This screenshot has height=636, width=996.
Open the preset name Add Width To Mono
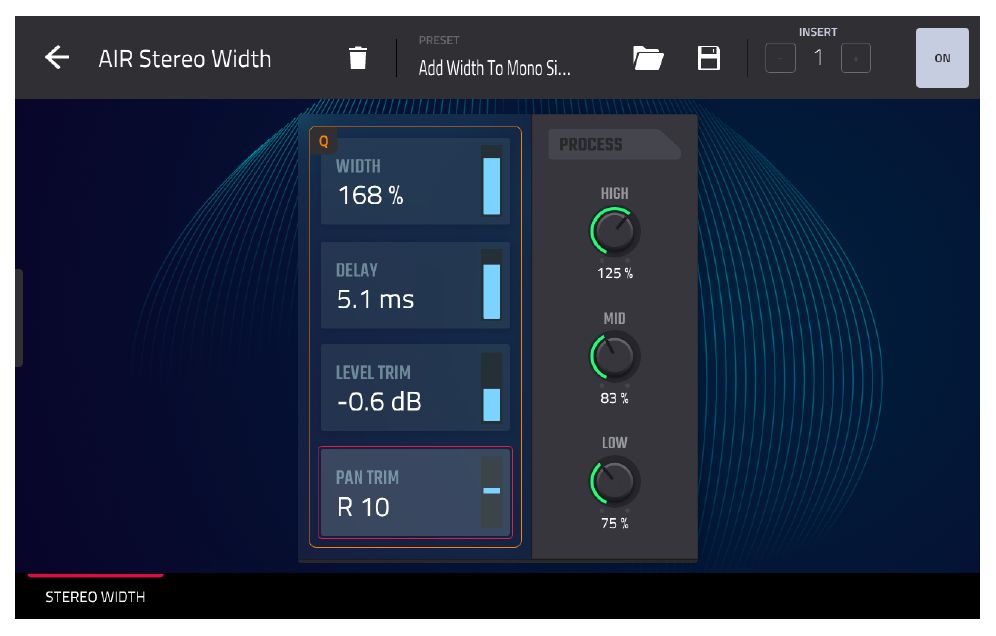click(x=494, y=68)
